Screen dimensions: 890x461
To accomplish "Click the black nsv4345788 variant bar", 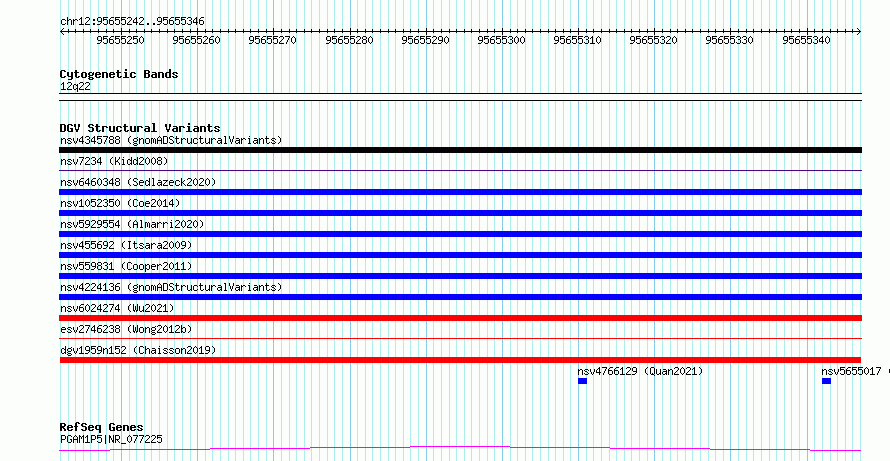I will coord(460,150).
